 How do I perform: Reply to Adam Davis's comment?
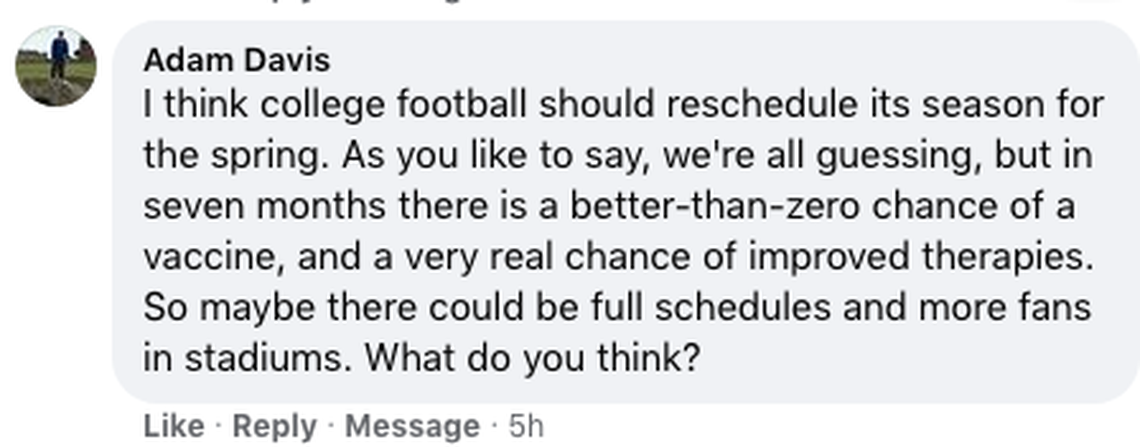(x=272, y=426)
